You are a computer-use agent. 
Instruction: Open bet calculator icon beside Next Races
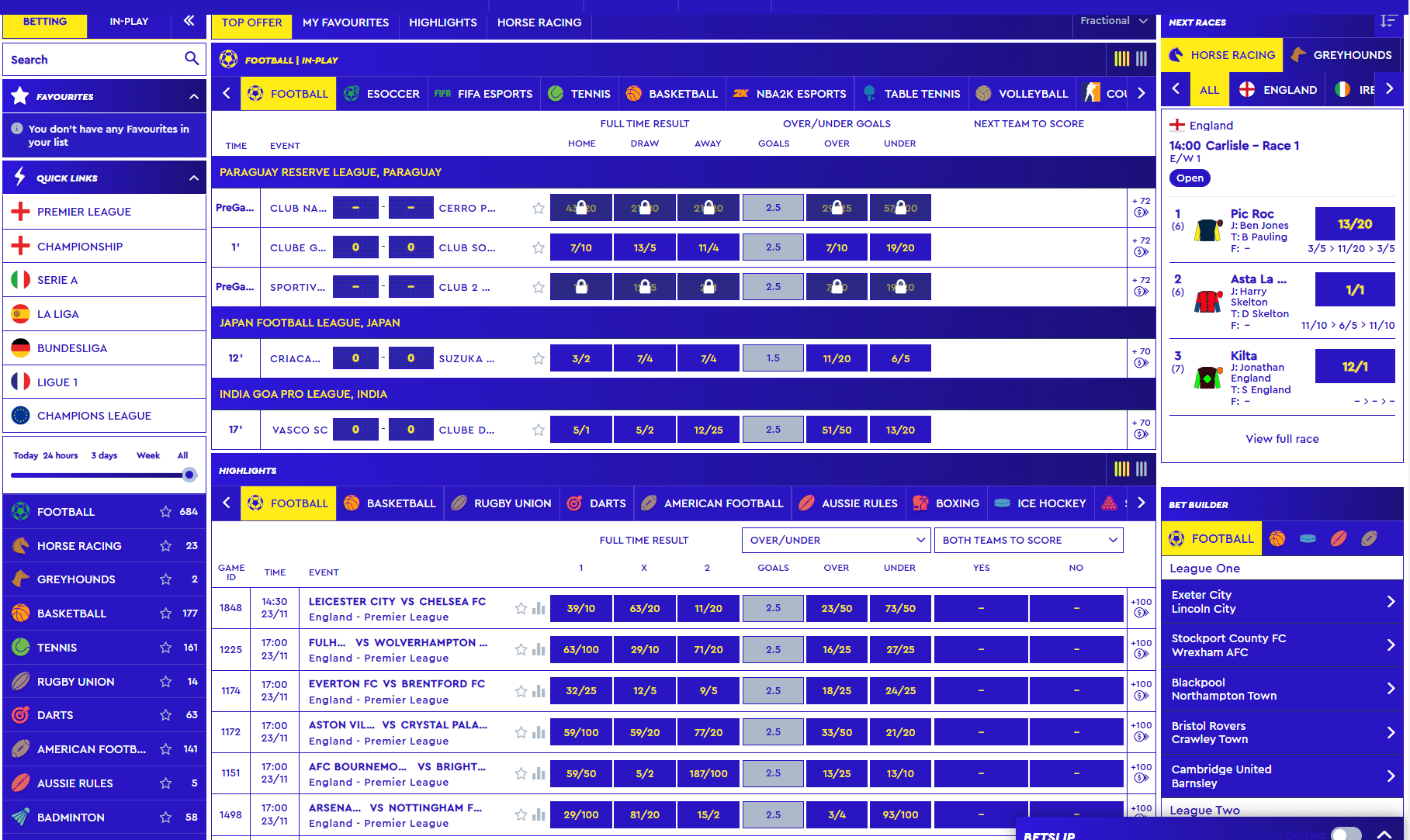coord(1388,22)
